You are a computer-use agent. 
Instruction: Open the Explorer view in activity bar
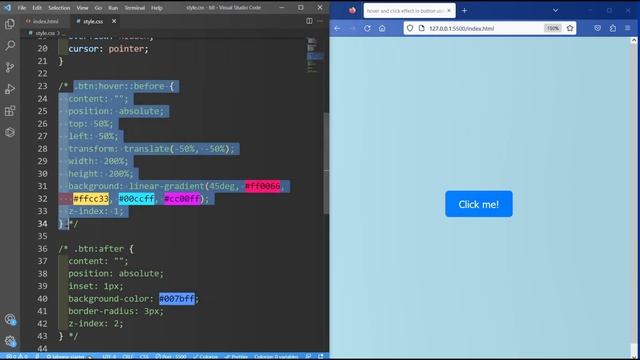click(10, 24)
